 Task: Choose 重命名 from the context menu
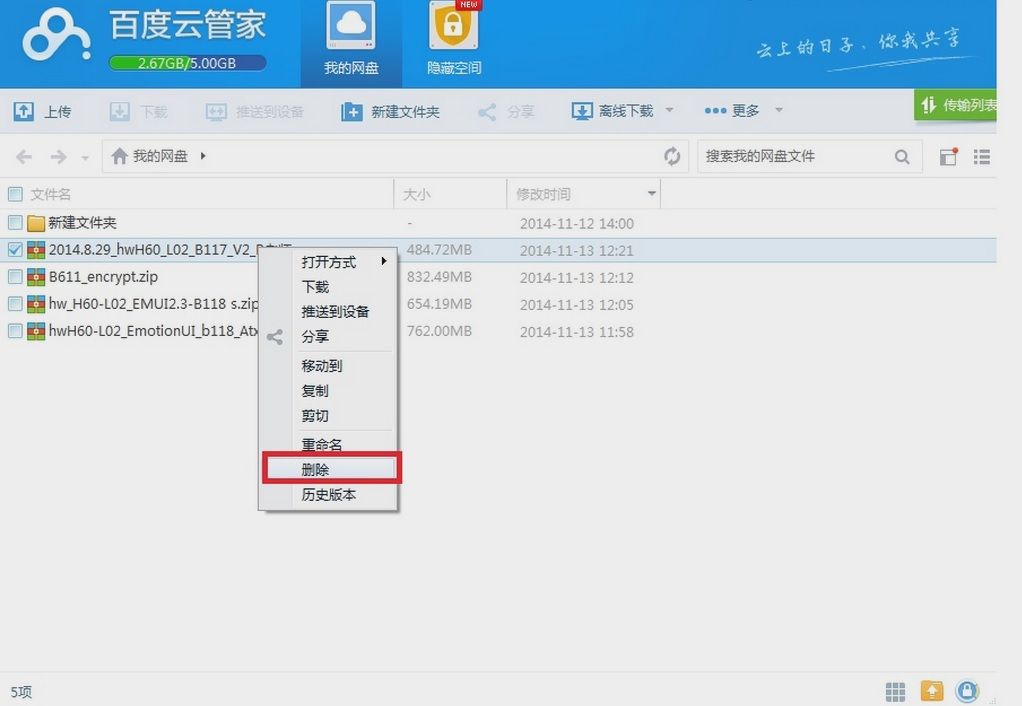[322, 444]
